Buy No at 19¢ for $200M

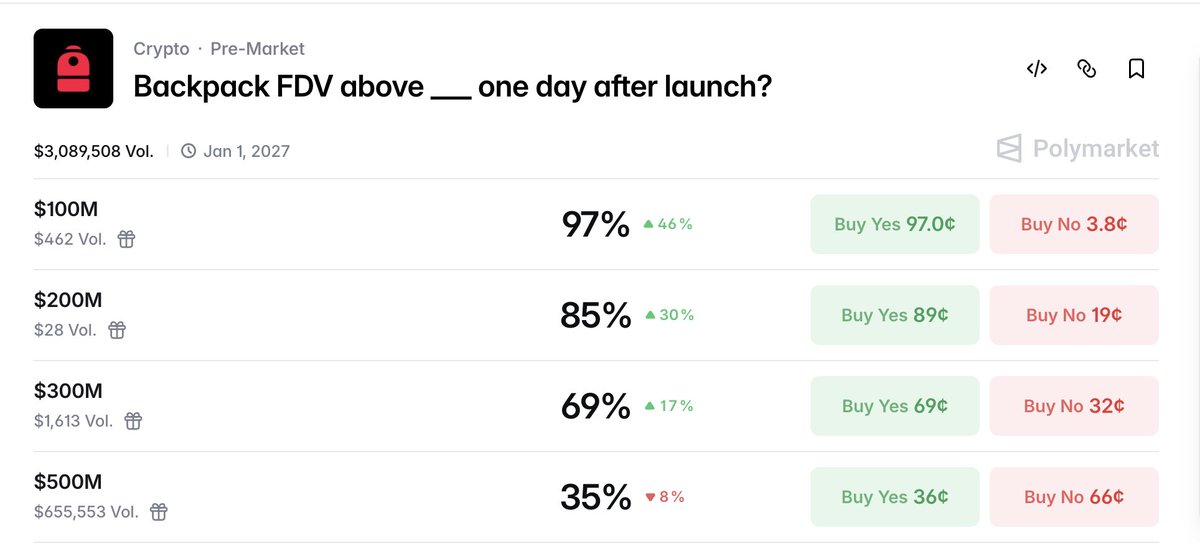click(x=1074, y=315)
